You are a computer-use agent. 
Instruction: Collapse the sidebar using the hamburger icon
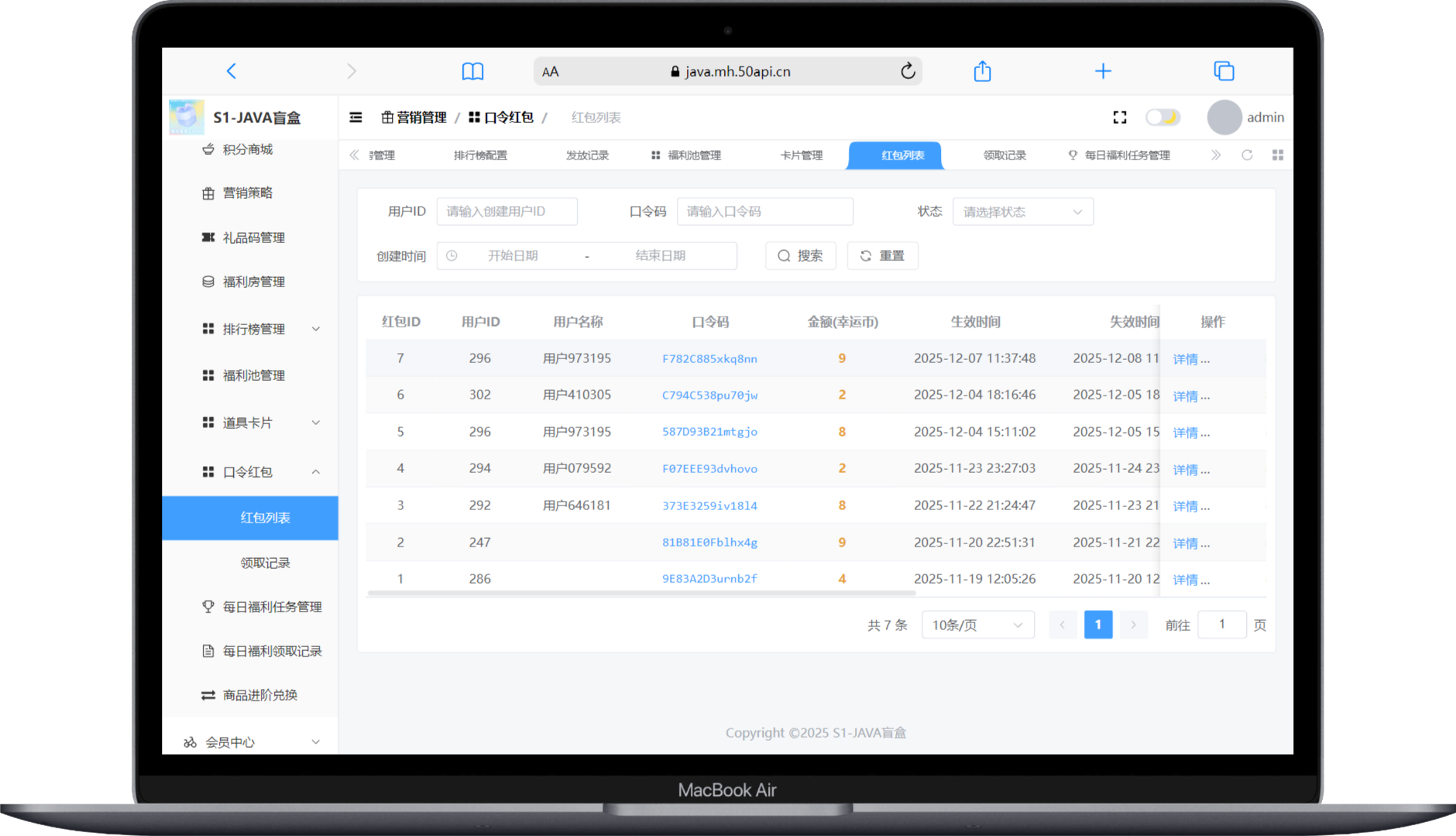(356, 117)
